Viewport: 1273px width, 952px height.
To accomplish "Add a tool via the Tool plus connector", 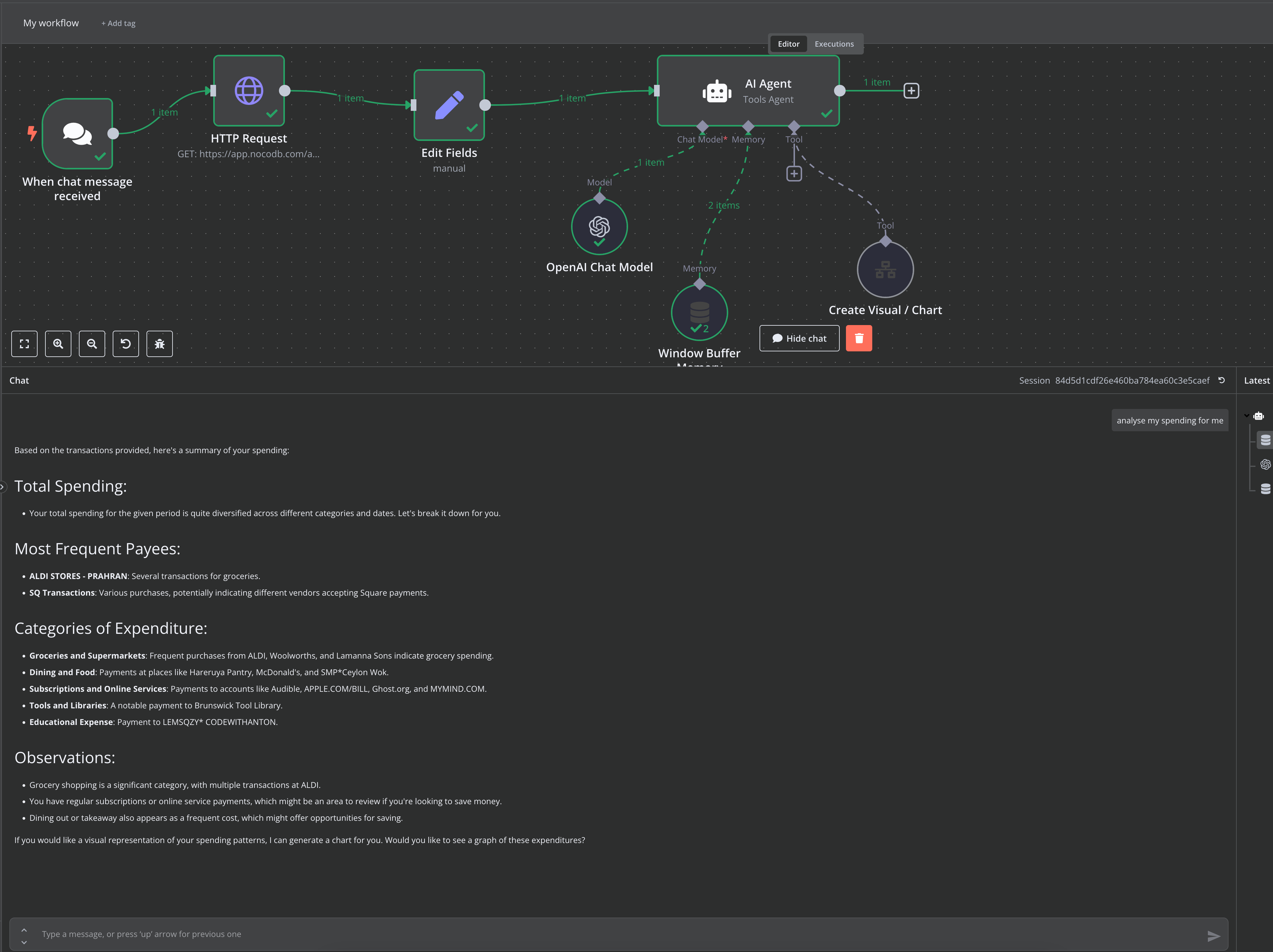I will point(794,174).
